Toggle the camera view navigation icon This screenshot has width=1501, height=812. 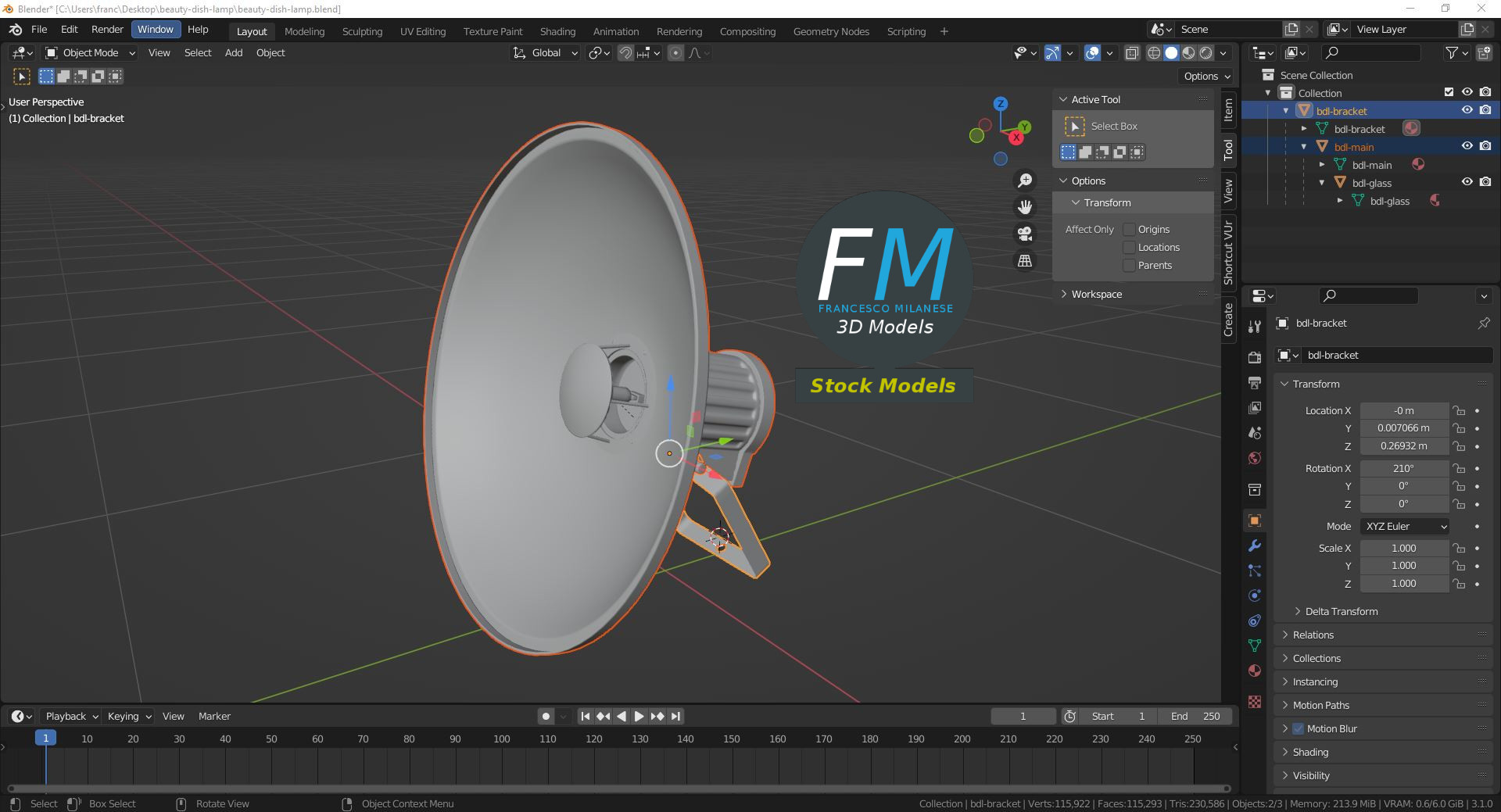[x=1025, y=234]
